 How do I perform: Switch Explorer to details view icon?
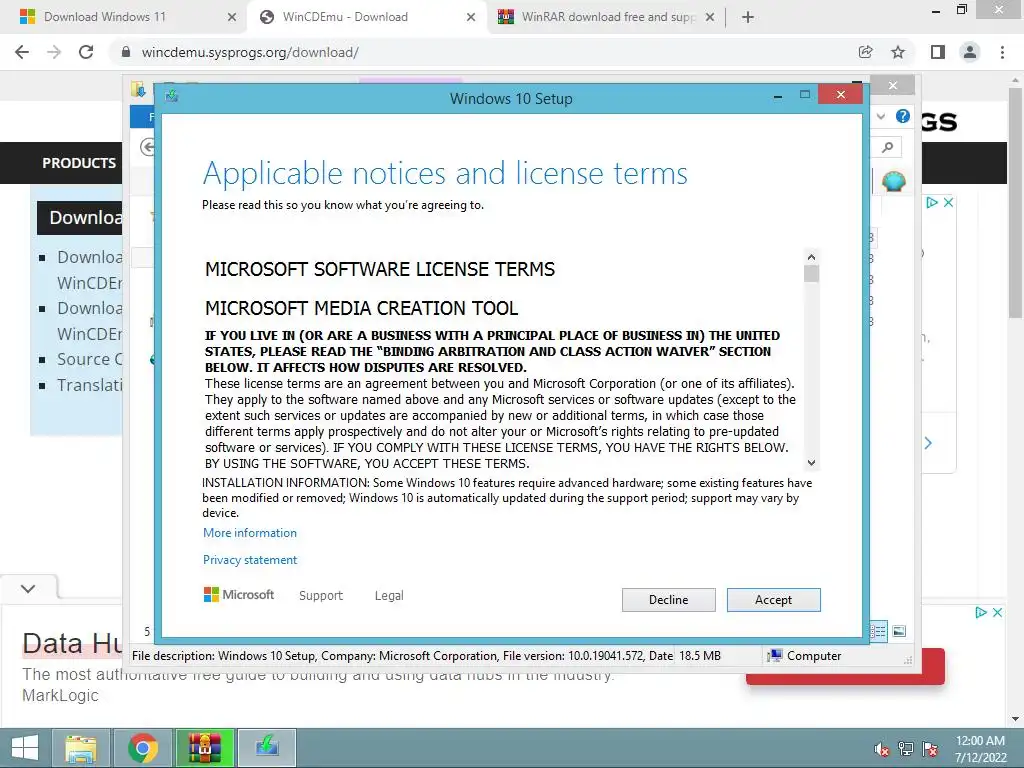(878, 631)
